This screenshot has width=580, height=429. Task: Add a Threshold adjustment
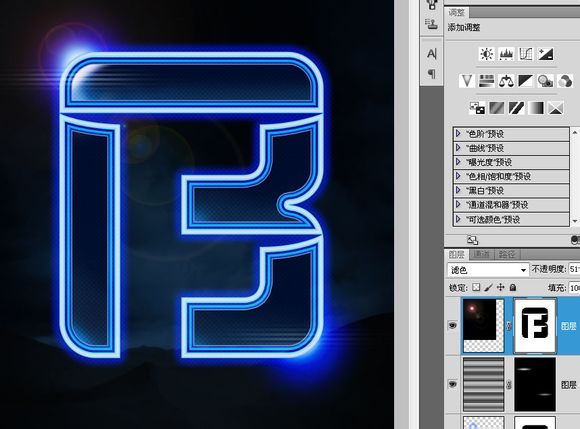(x=516, y=108)
